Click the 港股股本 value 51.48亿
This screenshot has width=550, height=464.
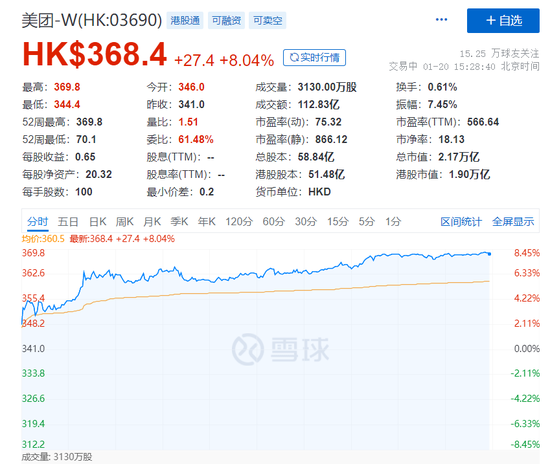[x=326, y=174]
